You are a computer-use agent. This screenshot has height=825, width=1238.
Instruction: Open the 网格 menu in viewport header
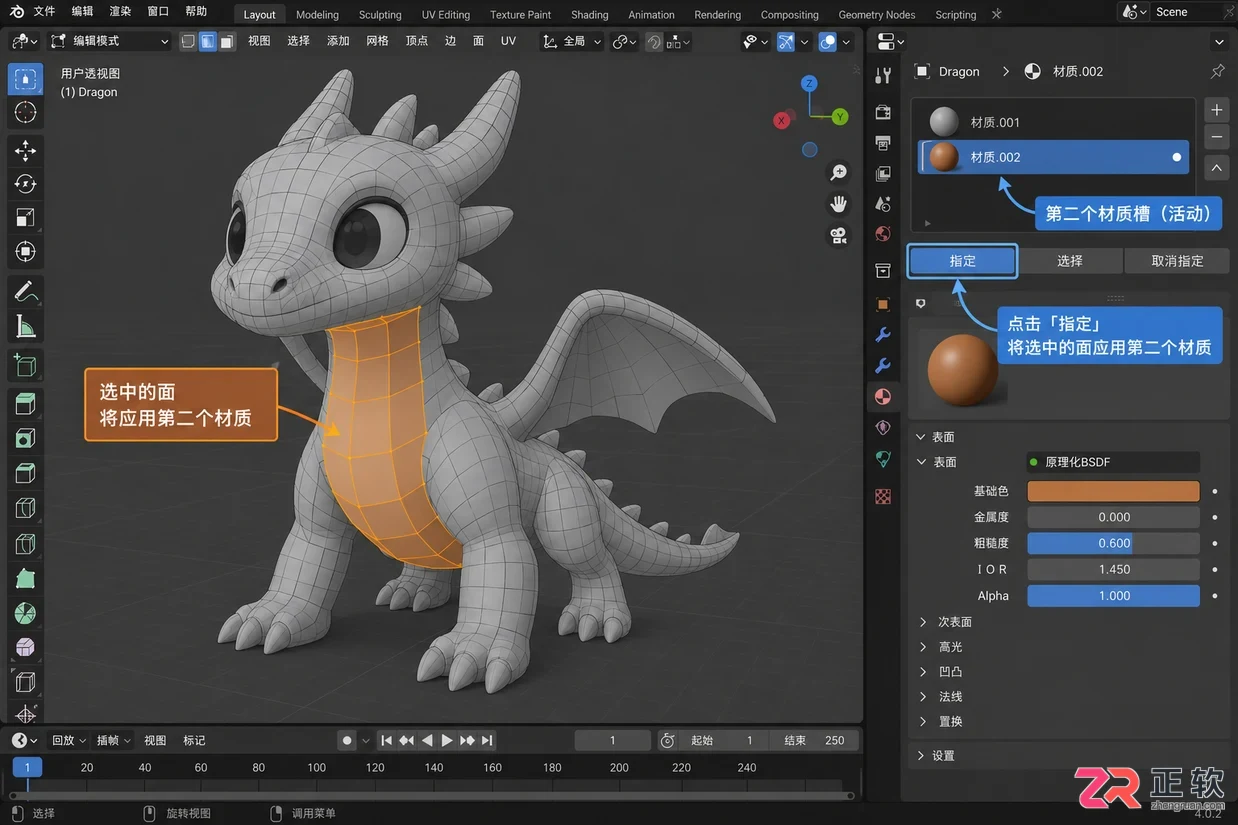click(x=377, y=41)
